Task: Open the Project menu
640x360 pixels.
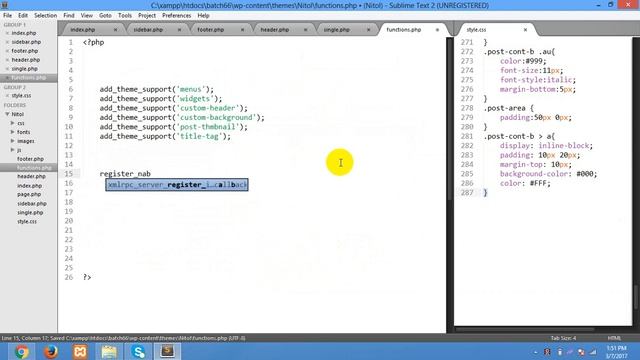Action: pos(147,16)
